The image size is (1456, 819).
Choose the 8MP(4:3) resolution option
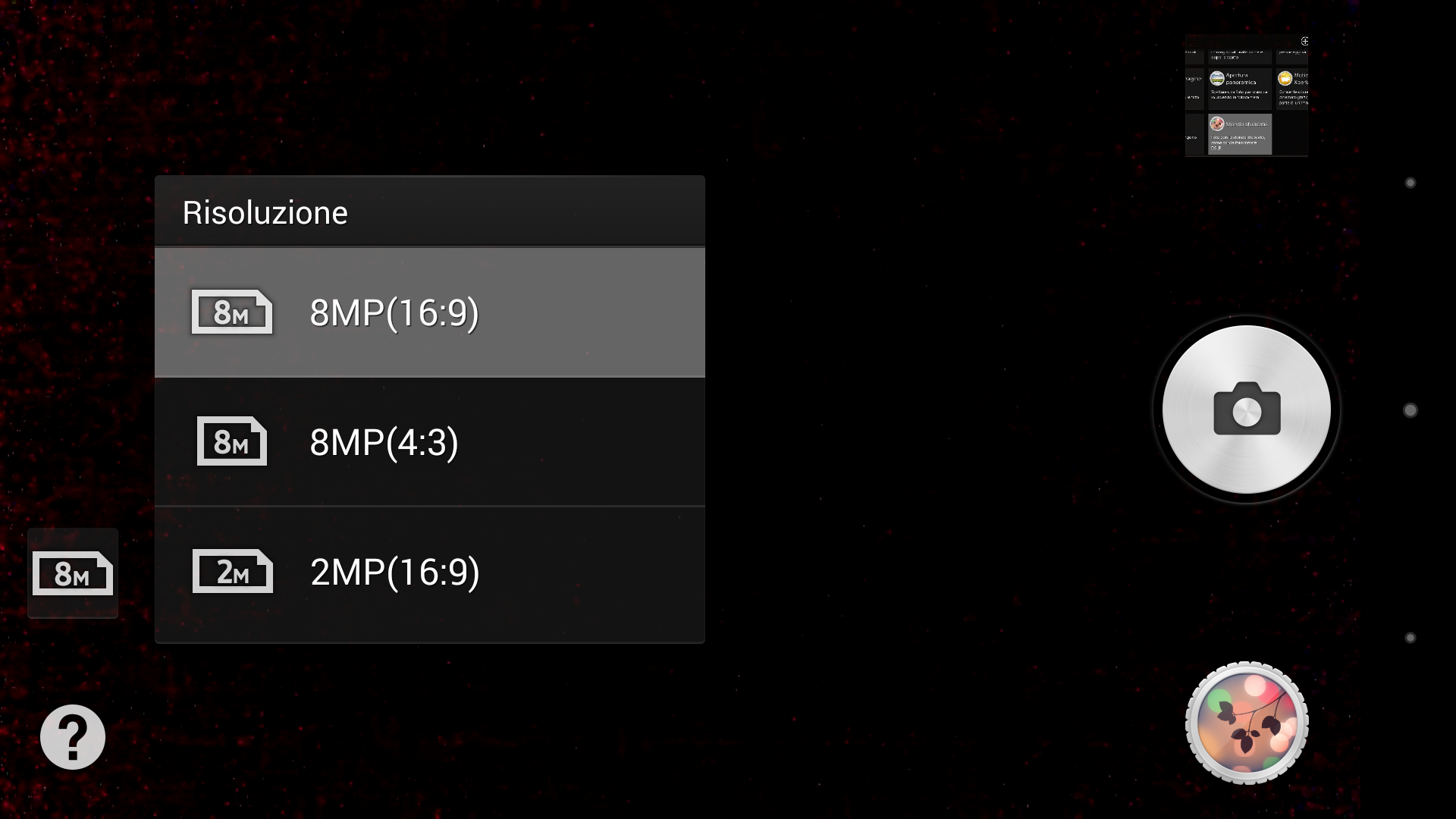point(430,441)
